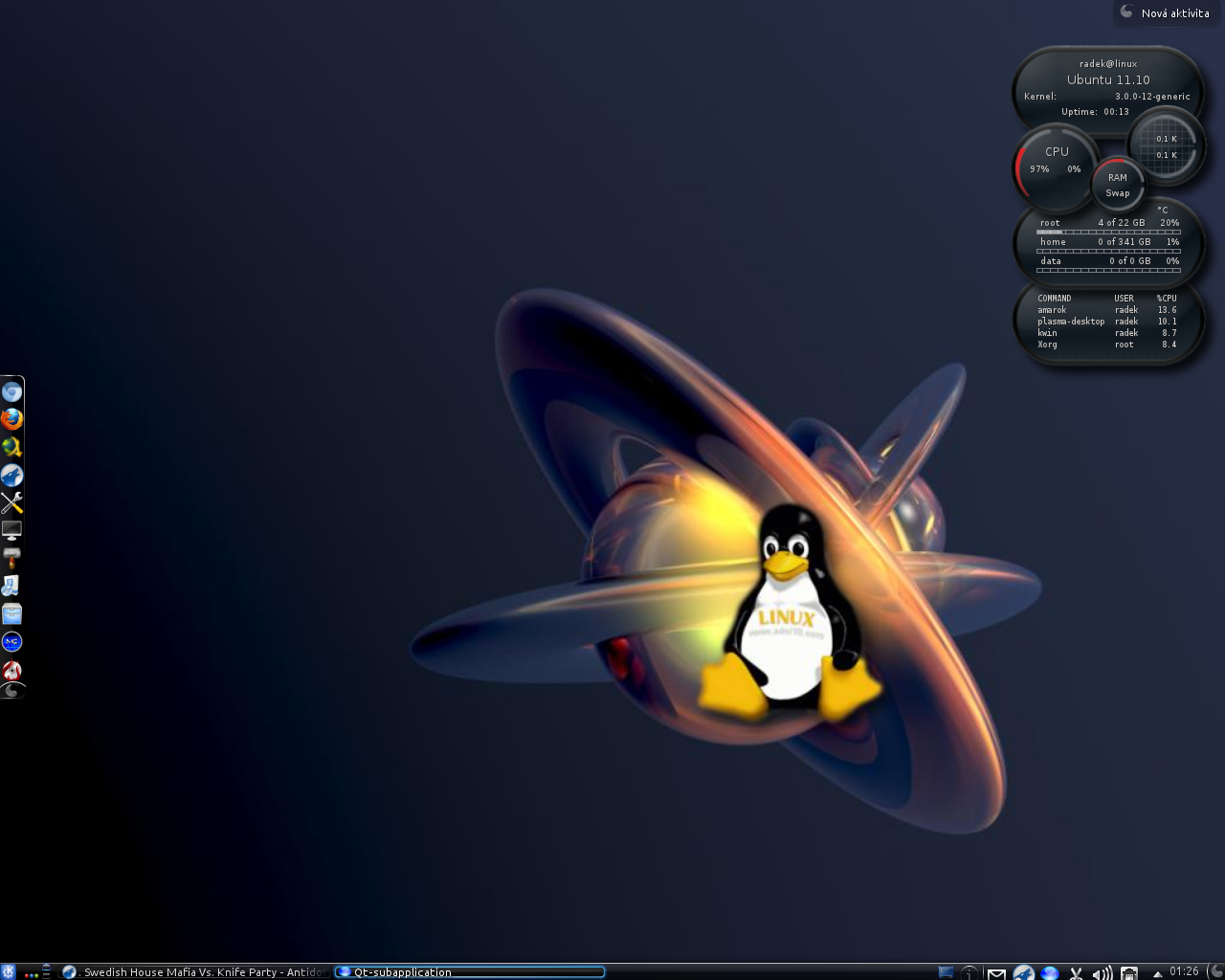Open the red eye icon in dock
Screen dimensions: 1225x980
tap(11, 669)
